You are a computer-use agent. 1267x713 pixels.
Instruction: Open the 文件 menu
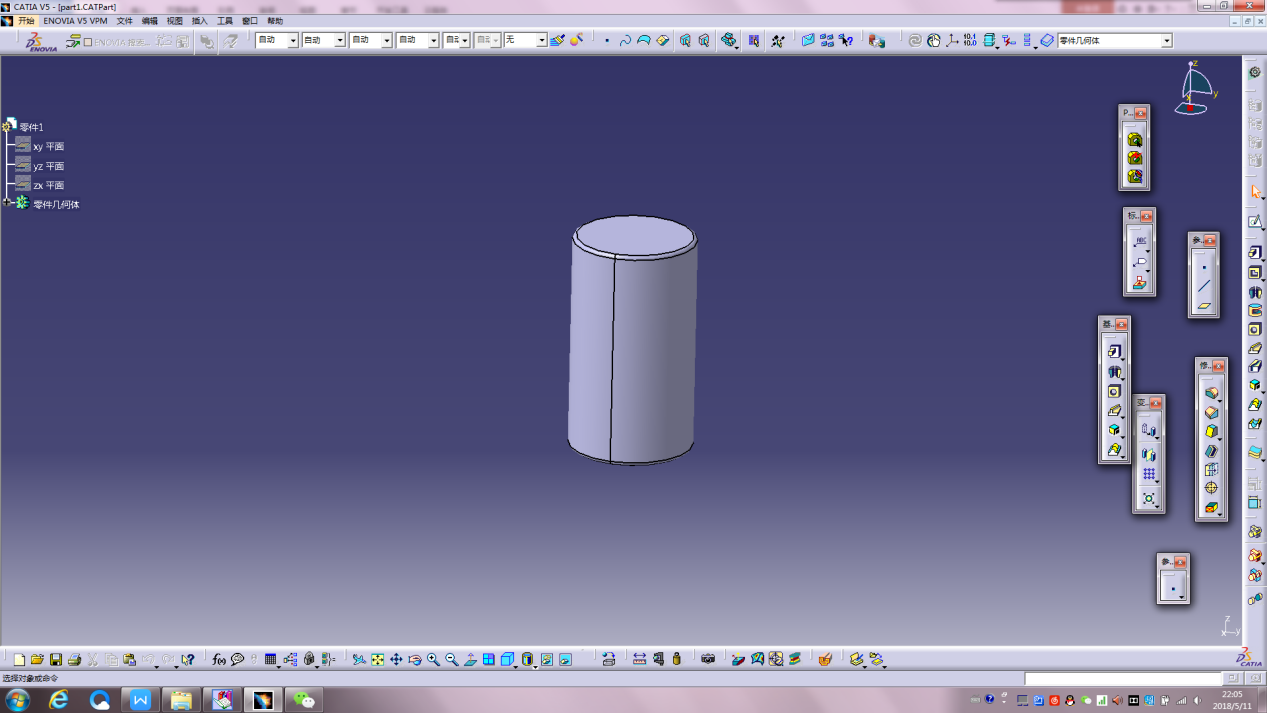(124, 21)
